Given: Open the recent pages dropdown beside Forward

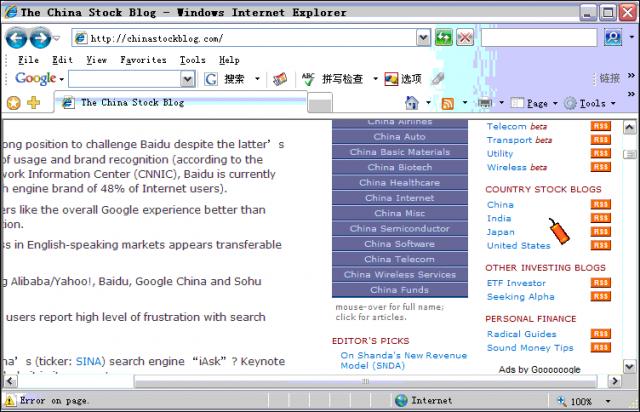Looking at the screenshot, I should [x=56, y=38].
